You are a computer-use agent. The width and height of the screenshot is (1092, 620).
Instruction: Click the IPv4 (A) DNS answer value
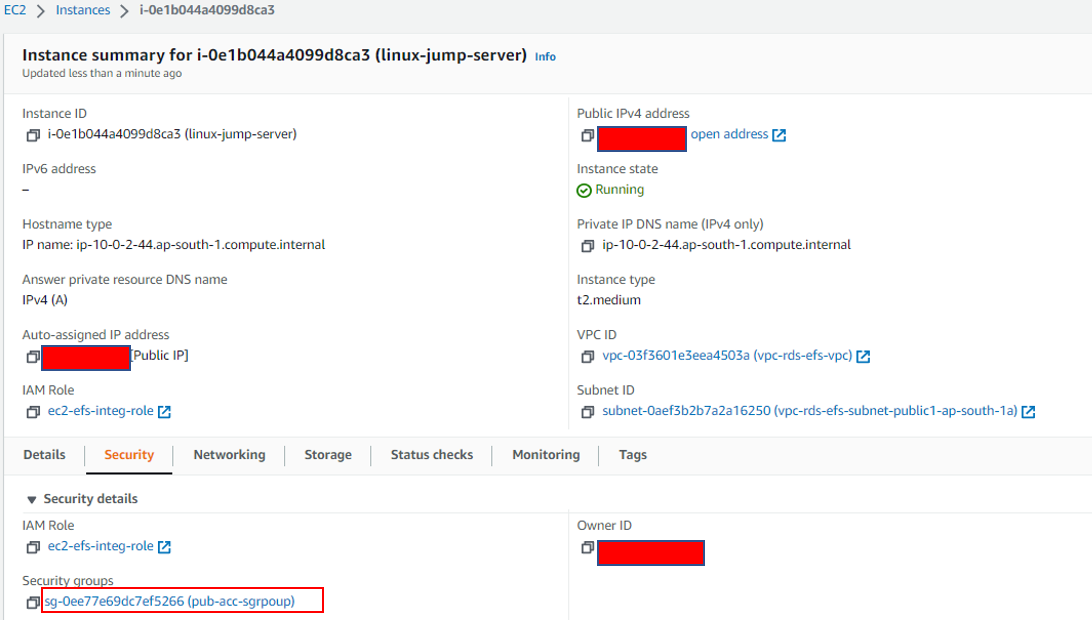point(45,300)
